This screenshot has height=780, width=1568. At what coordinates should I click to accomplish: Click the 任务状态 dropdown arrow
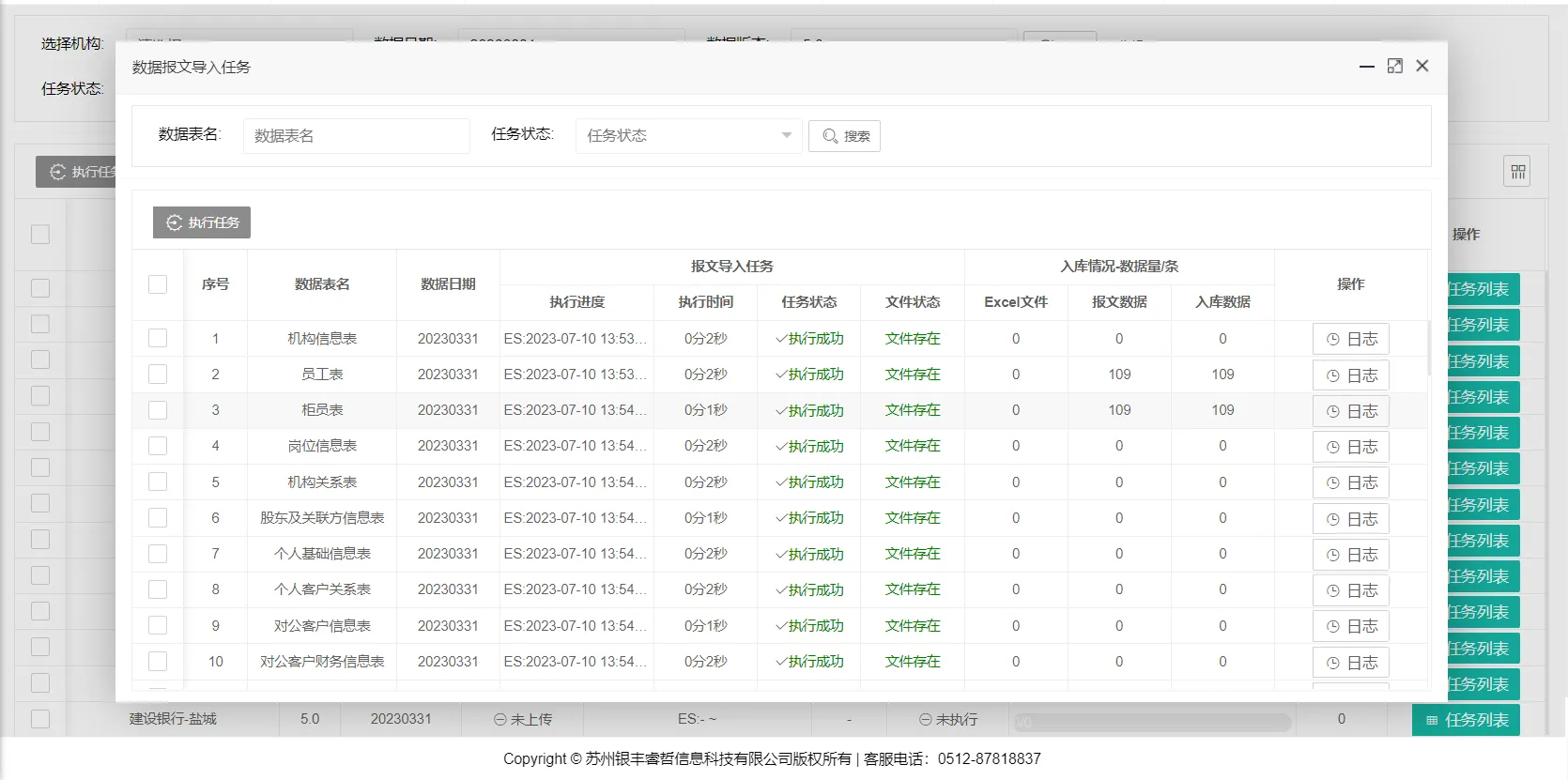(x=786, y=136)
